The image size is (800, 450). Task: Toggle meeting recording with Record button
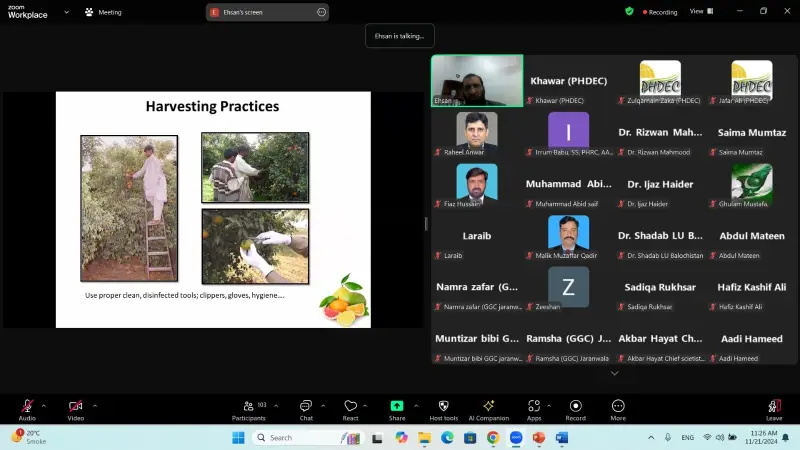click(x=576, y=407)
